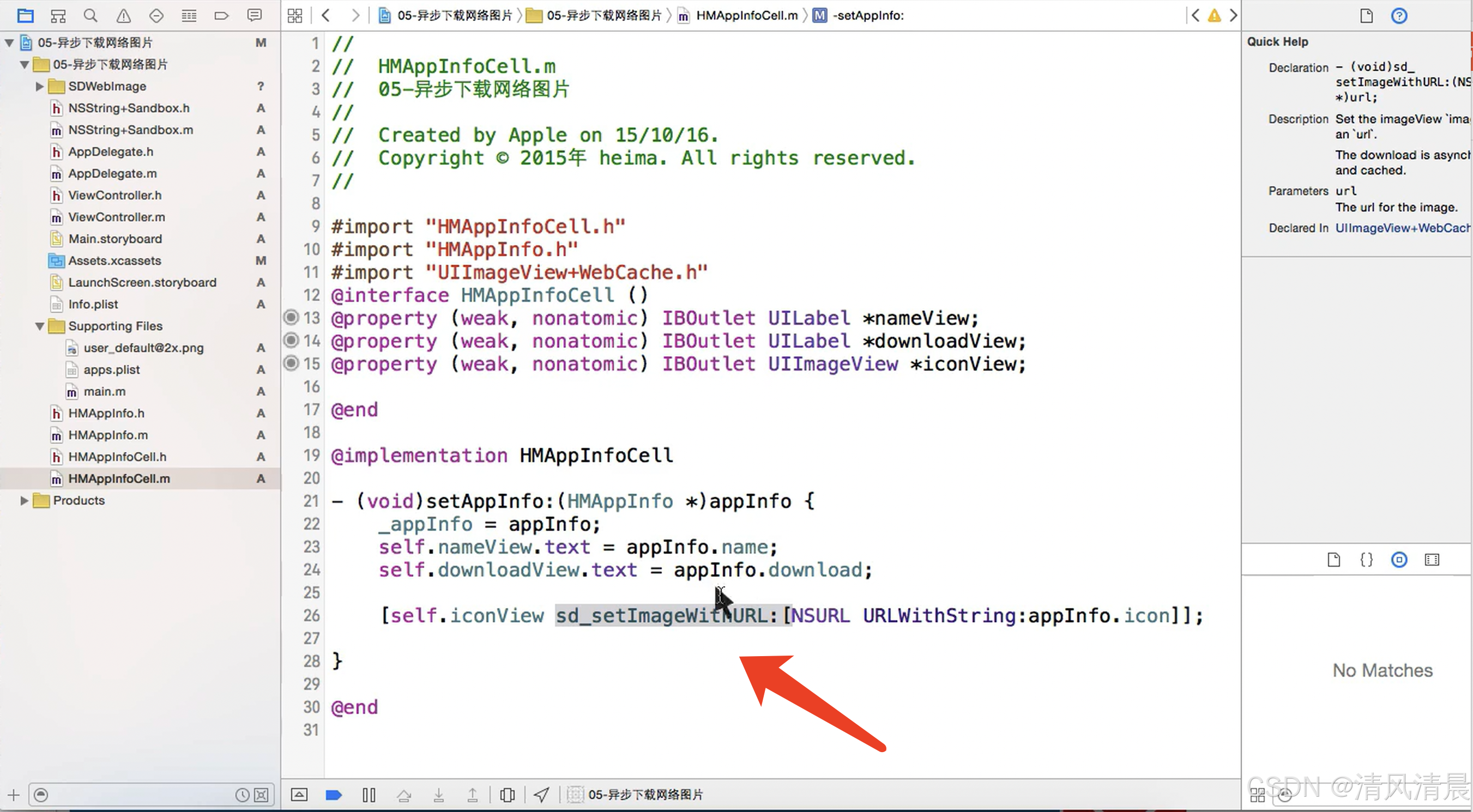Screen dimensions: 1473x812
Task: Open the Object library tab
Action: pos(1399,560)
